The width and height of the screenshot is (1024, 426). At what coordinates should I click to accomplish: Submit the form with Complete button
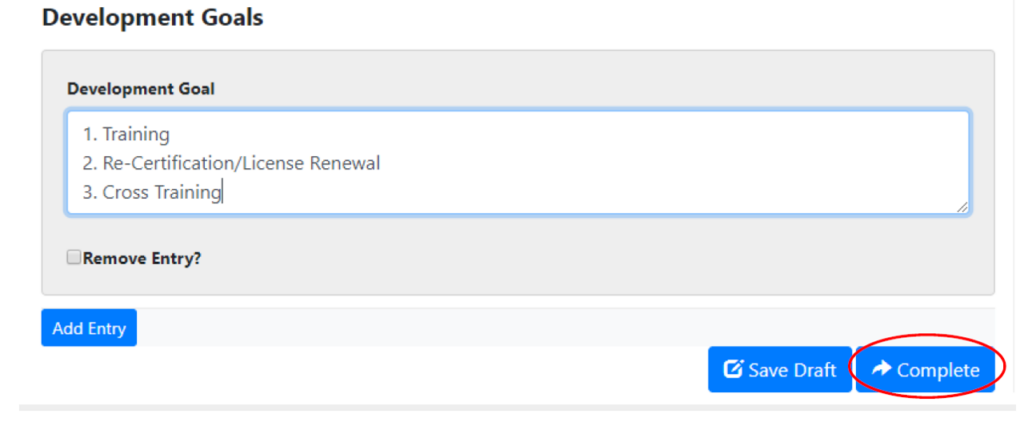[x=925, y=370]
